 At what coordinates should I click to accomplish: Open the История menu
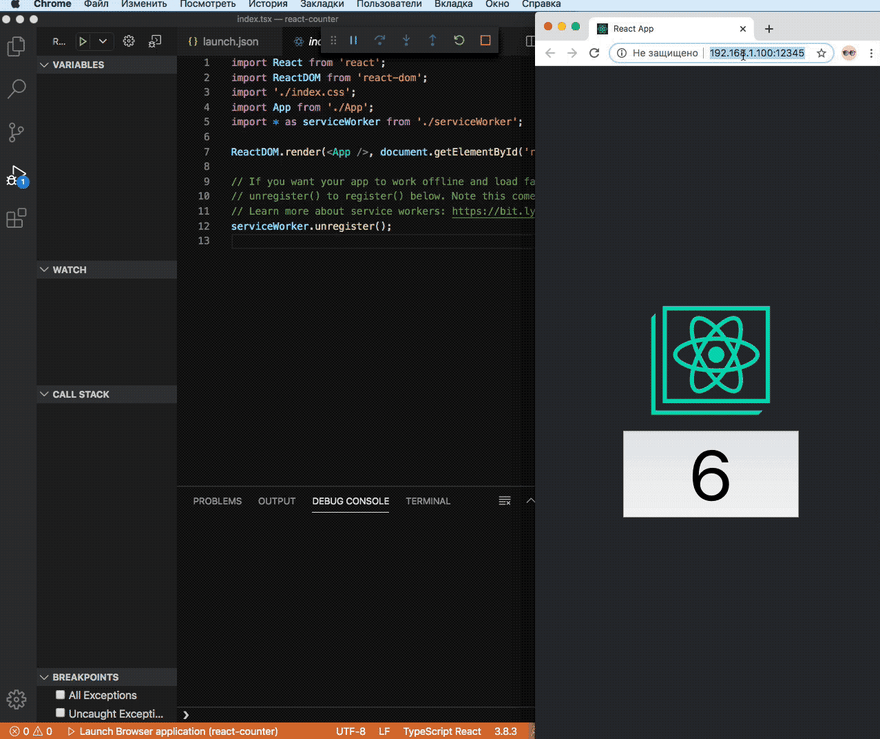click(x=268, y=4)
